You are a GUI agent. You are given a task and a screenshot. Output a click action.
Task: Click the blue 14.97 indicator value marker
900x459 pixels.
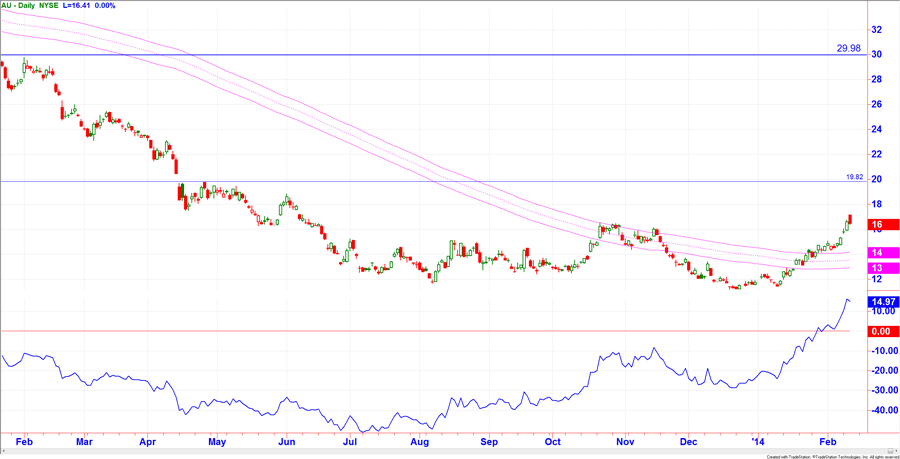tap(880, 301)
